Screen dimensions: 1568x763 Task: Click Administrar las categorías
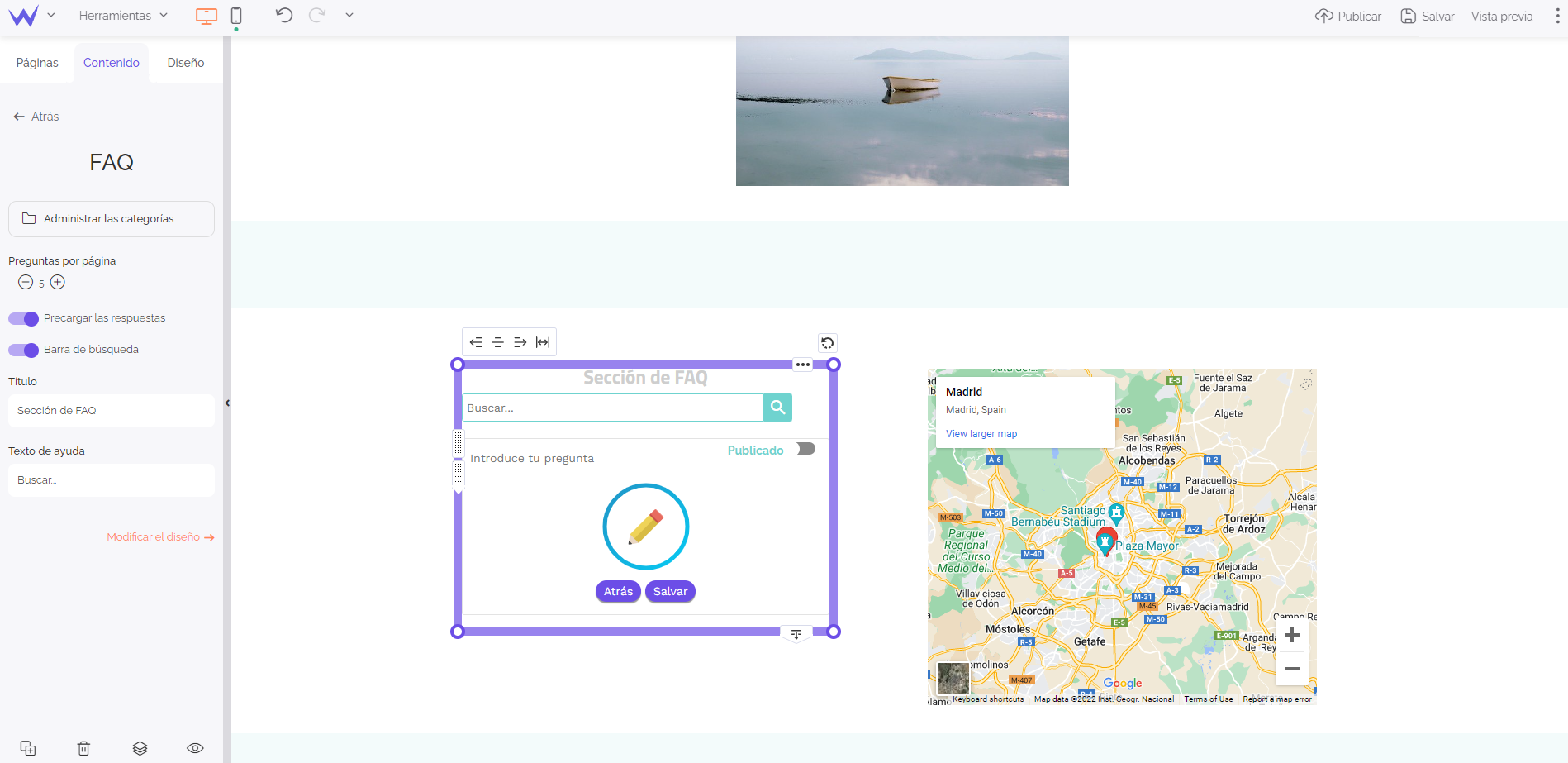[x=112, y=219]
